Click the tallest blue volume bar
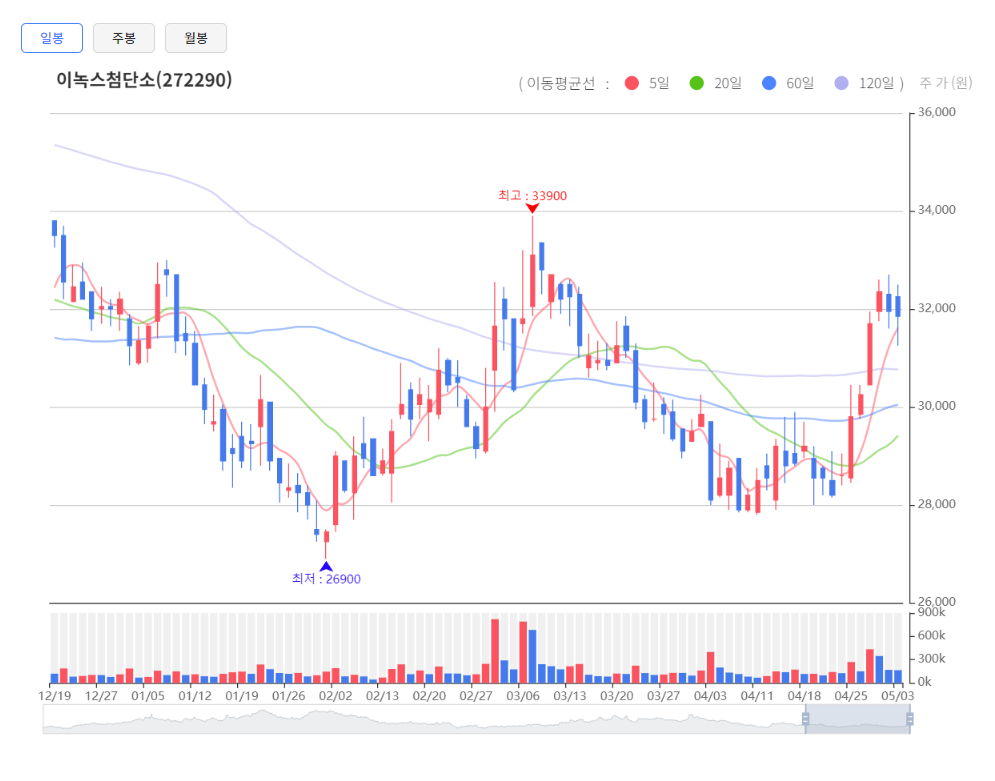This screenshot has height=781, width=995. tap(532, 657)
